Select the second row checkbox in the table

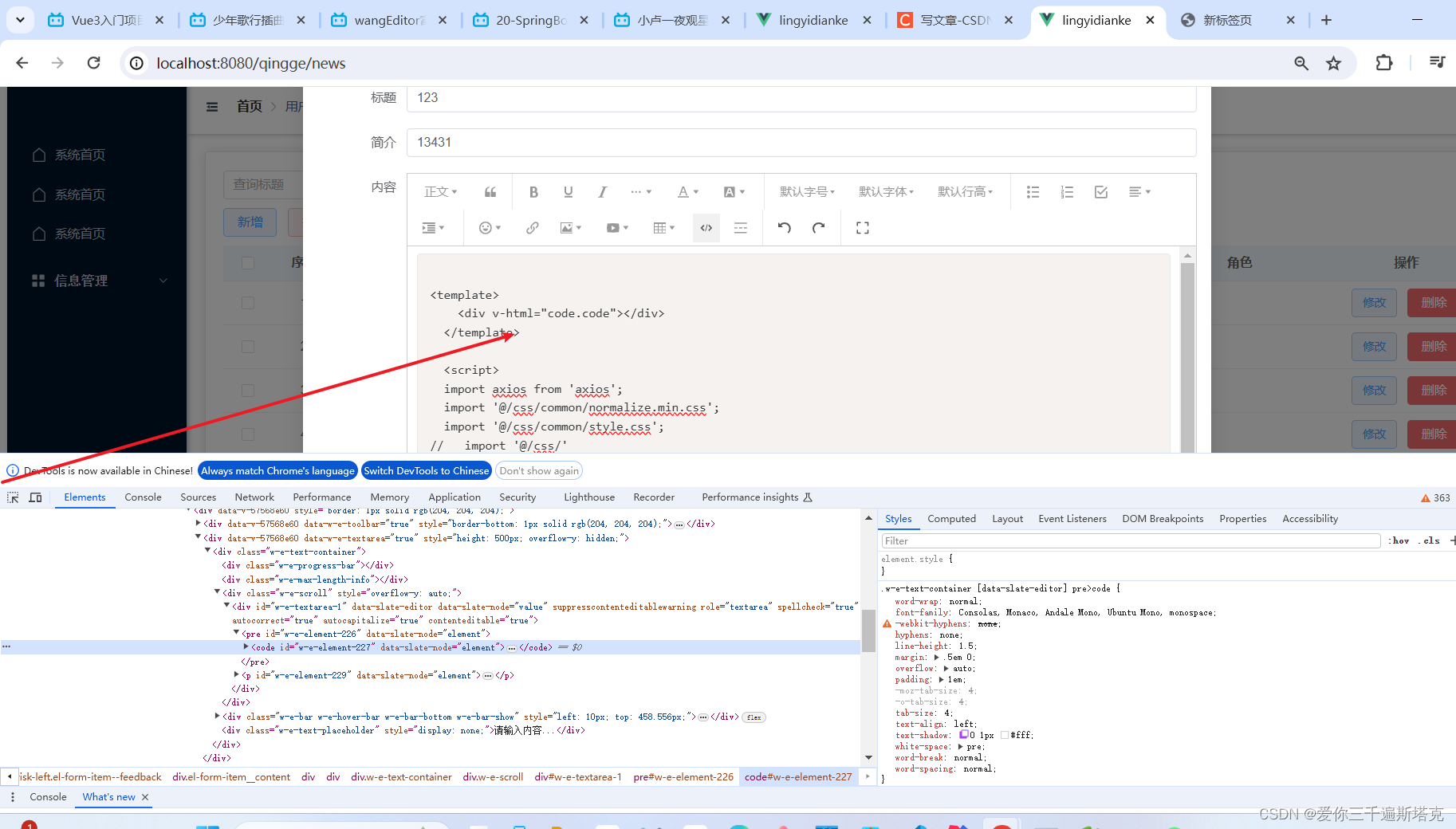click(247, 346)
